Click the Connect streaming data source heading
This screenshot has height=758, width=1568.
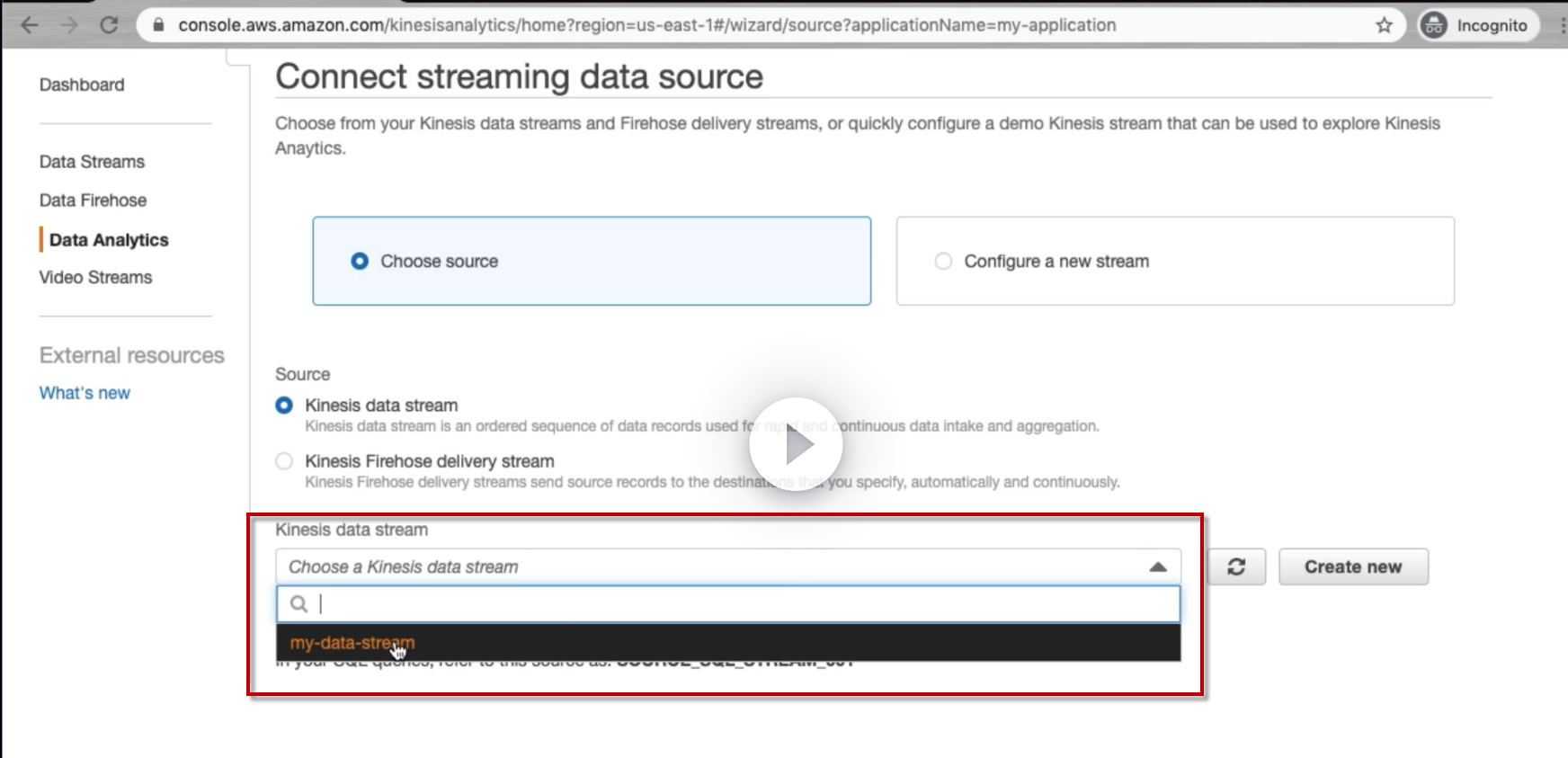[x=519, y=76]
